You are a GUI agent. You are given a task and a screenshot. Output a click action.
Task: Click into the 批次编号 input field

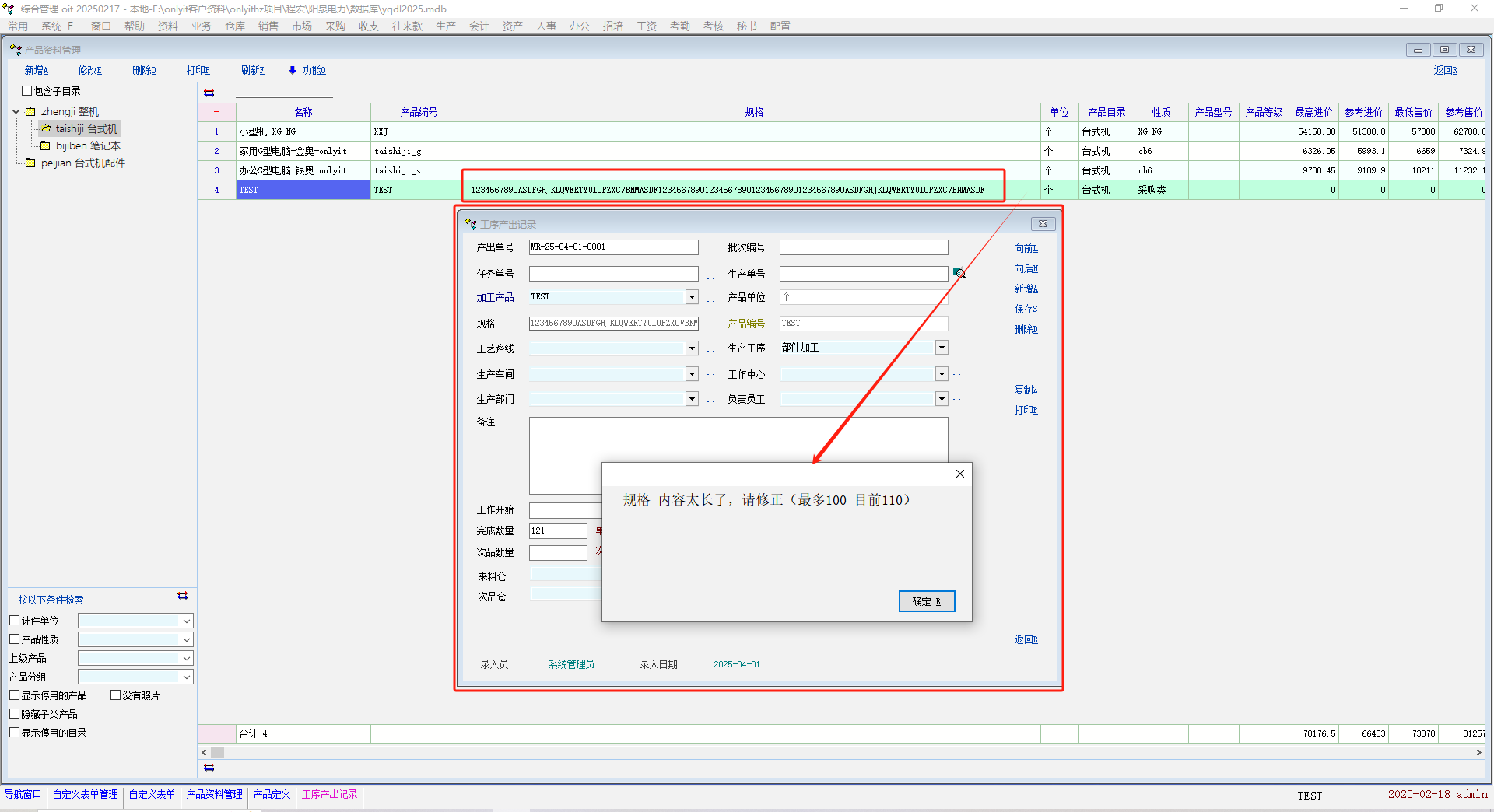[x=863, y=247]
